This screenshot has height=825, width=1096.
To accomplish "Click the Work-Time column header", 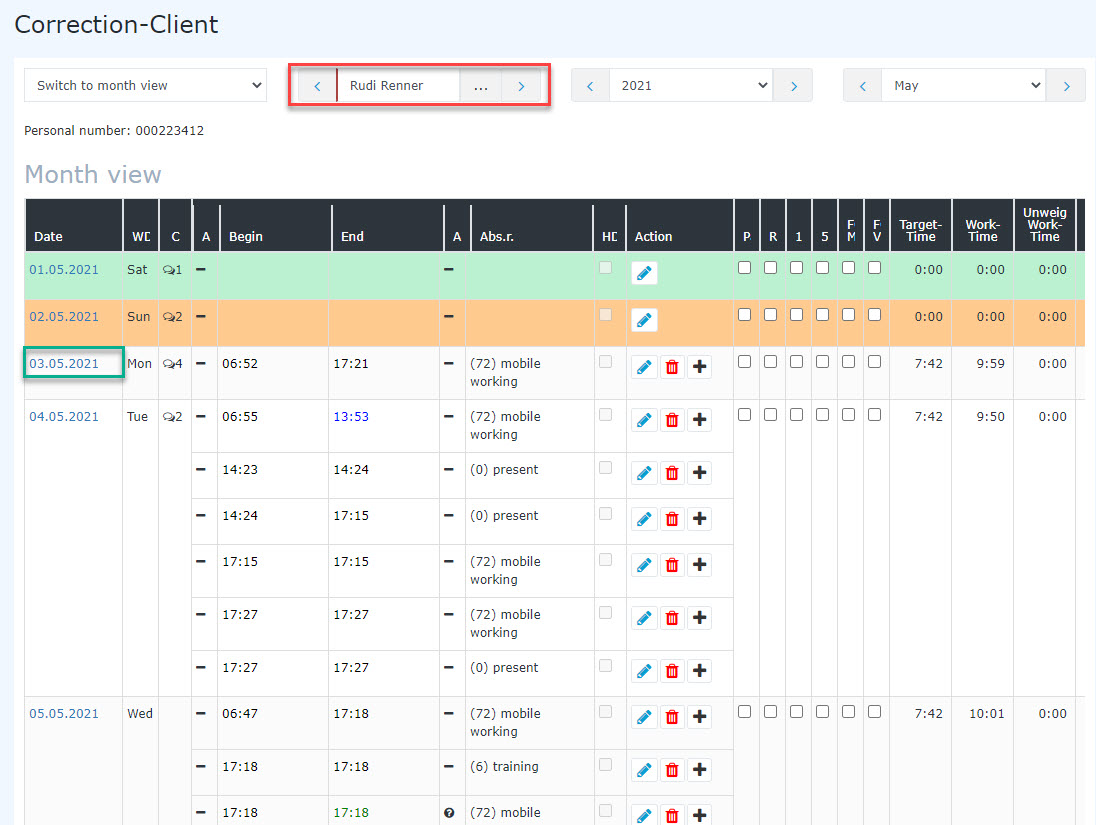I will point(983,225).
